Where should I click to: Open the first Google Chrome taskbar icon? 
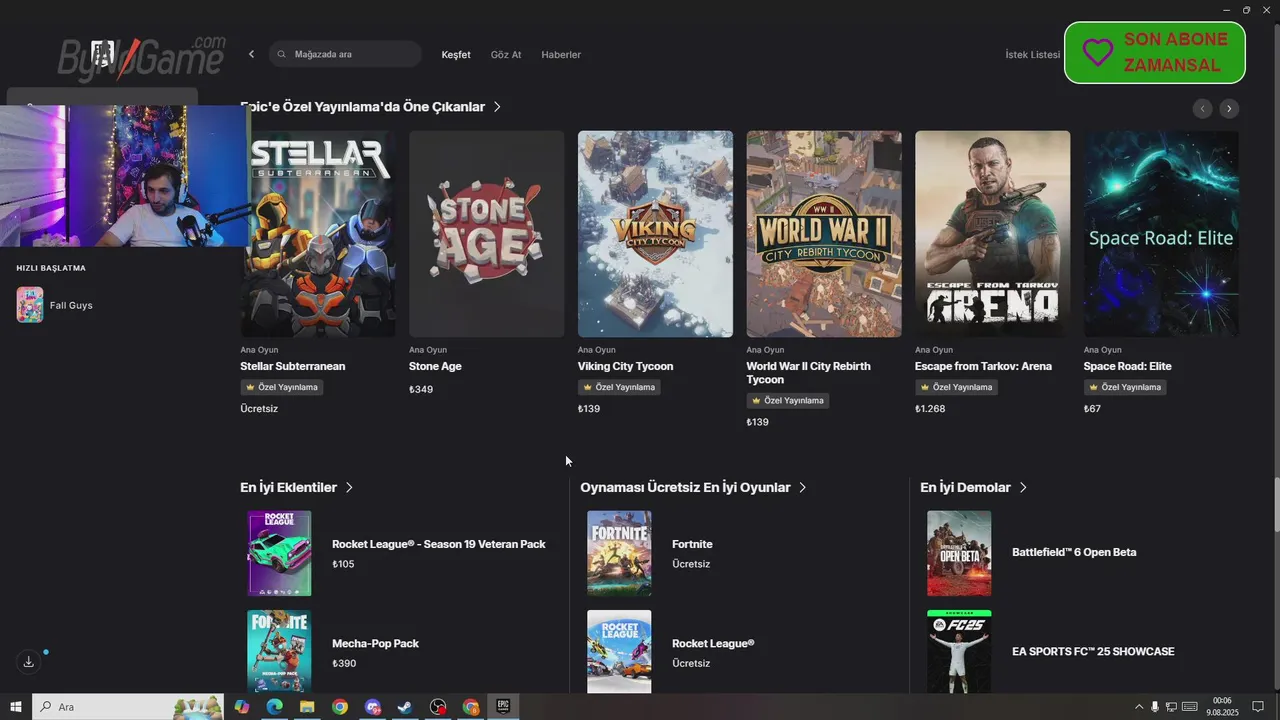click(x=340, y=707)
